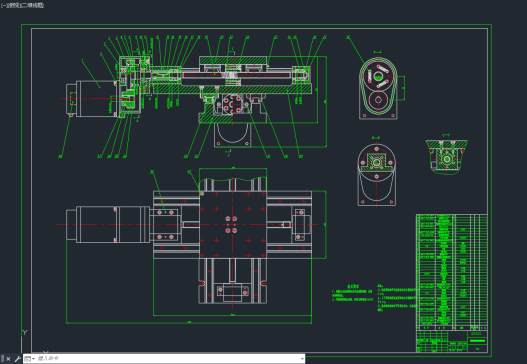
Task: Select the hatched top slide plate
Action: point(233,60)
